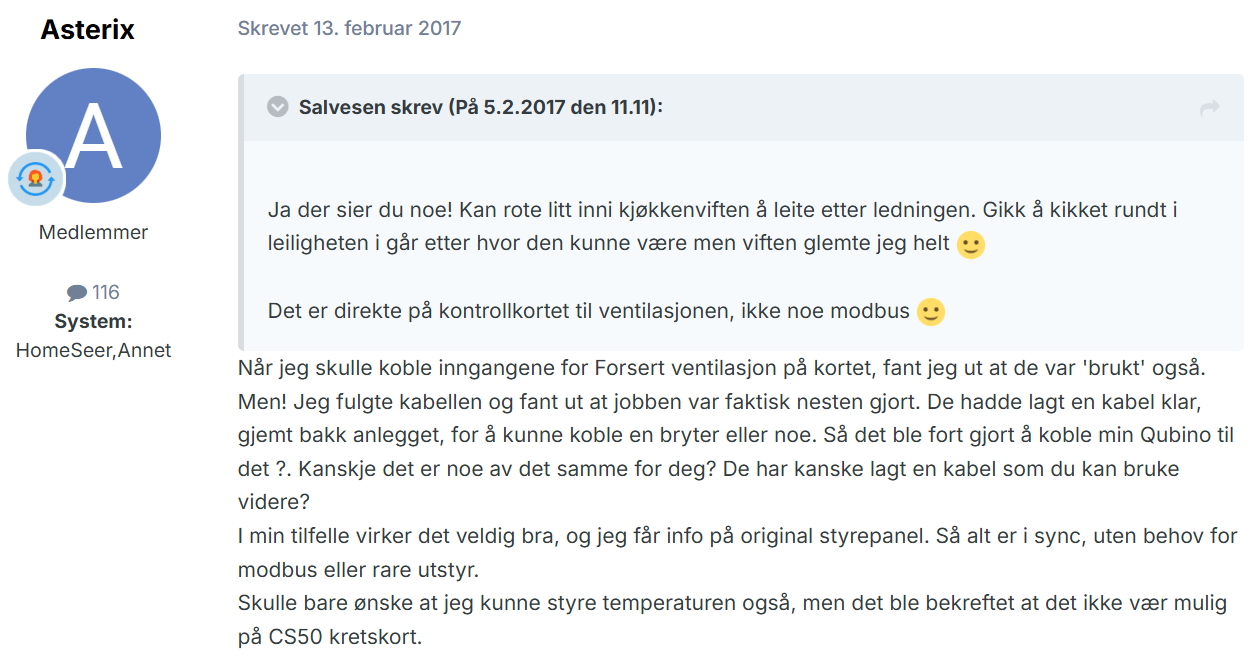Click the rank badge on Asterix's avatar
Viewport: 1251px width, 661px height.
pyautogui.click(x=37, y=179)
